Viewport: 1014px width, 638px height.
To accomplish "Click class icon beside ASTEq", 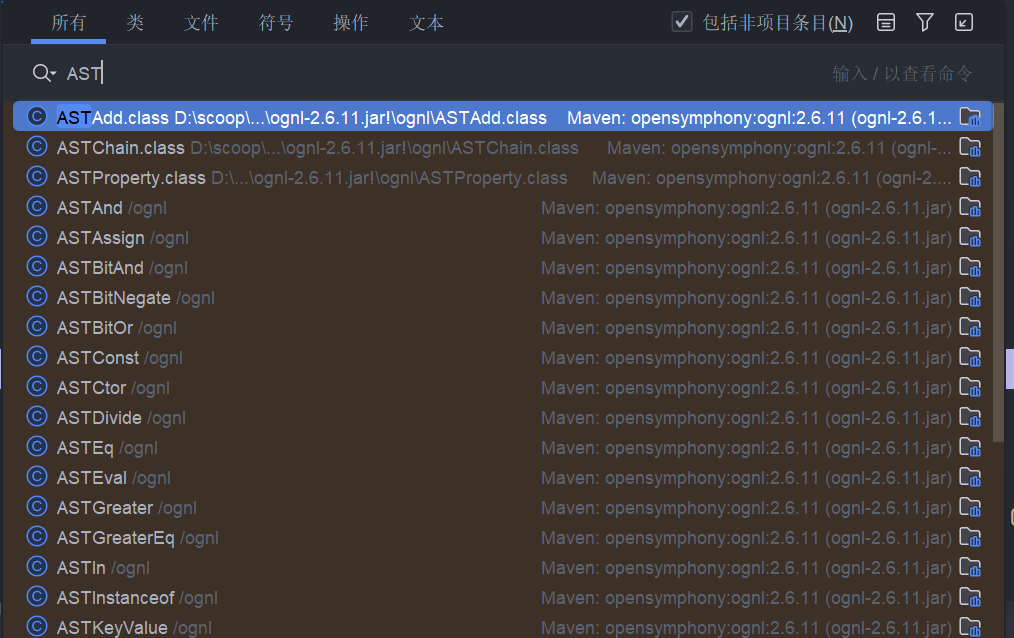I will [37, 447].
